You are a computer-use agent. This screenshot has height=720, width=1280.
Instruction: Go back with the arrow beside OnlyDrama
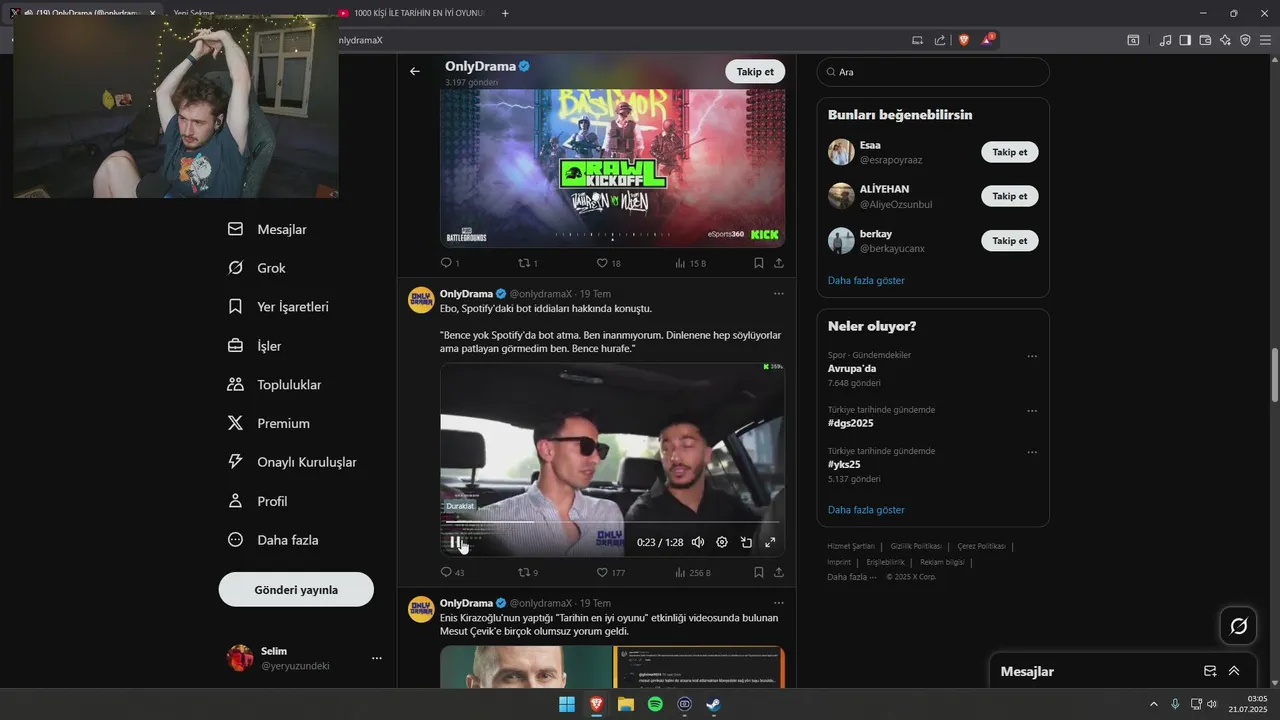click(x=415, y=71)
